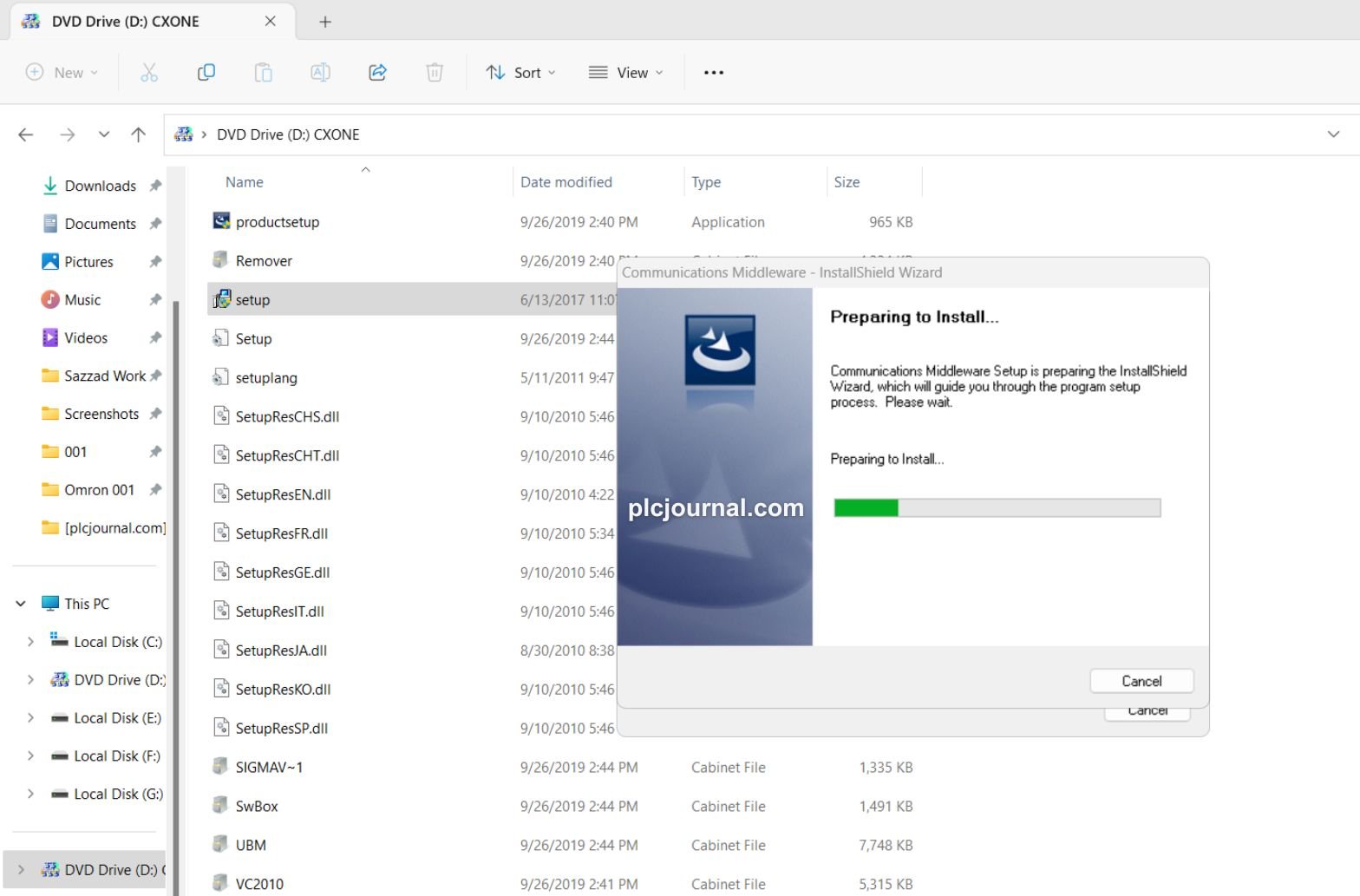Select Local Disk (E:) in sidebar
The width and height of the screenshot is (1360, 896).
117,718
